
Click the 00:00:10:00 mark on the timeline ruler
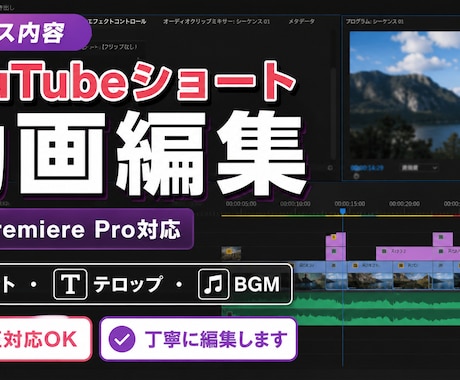pos(295,203)
